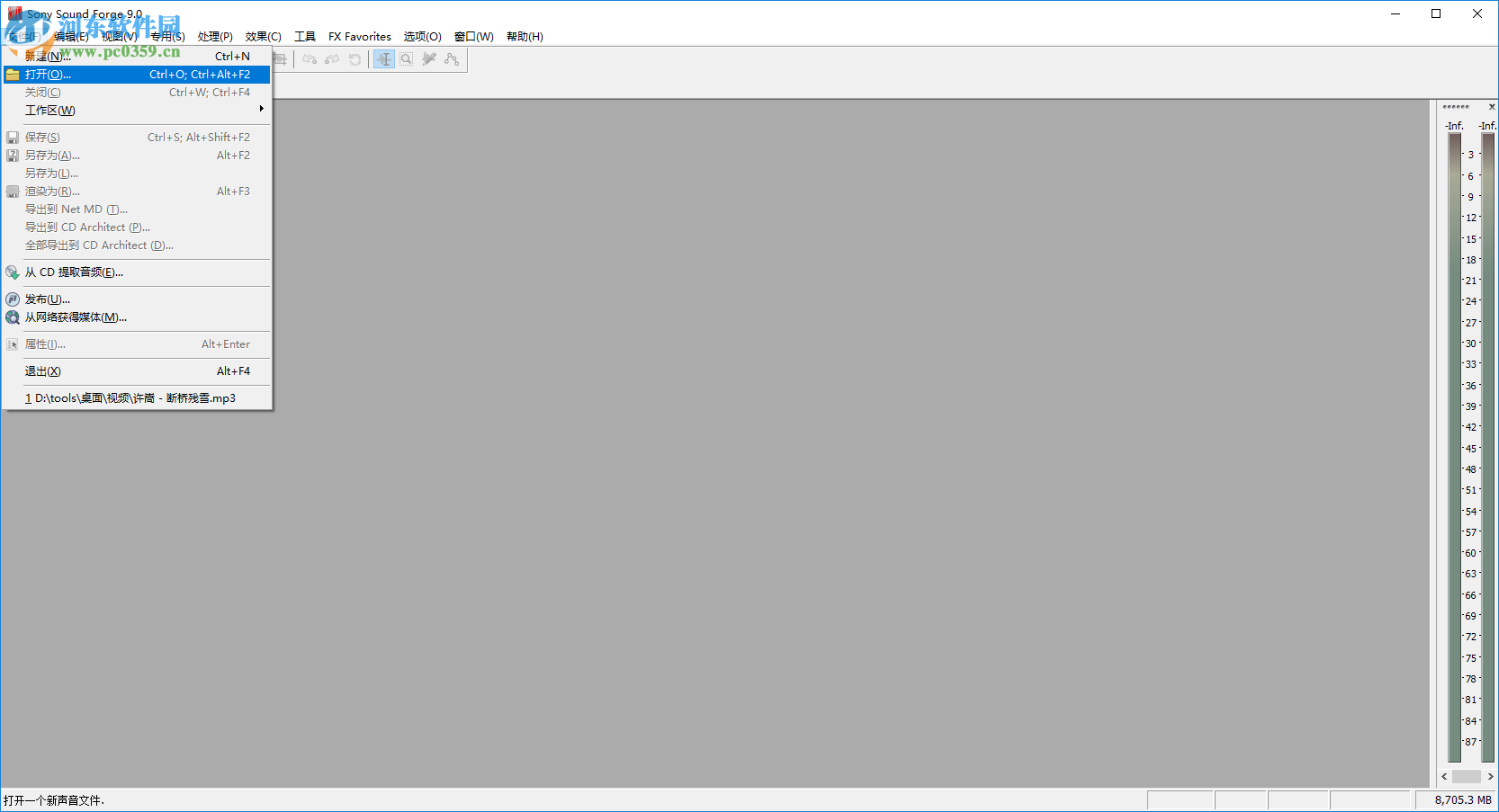Viewport: 1499px width, 812px height.
Task: Open the 窗口(W) menu
Action: (474, 37)
